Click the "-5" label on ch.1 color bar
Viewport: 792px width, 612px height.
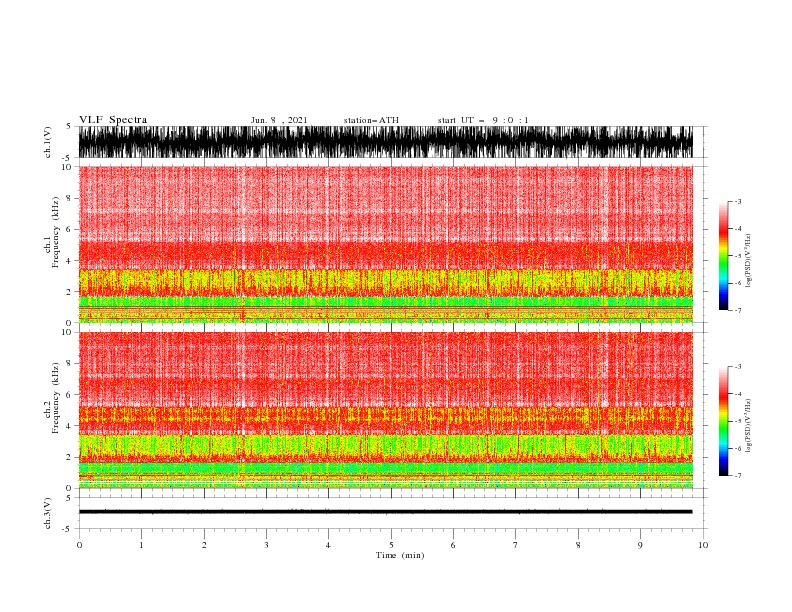coord(738,256)
